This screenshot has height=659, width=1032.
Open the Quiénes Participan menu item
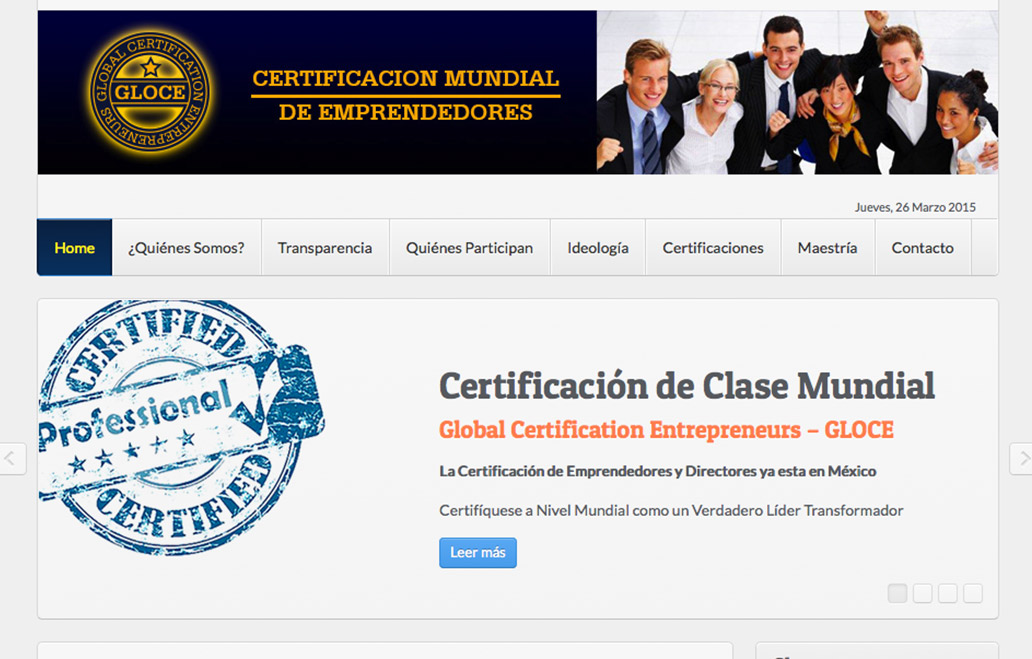tap(469, 248)
